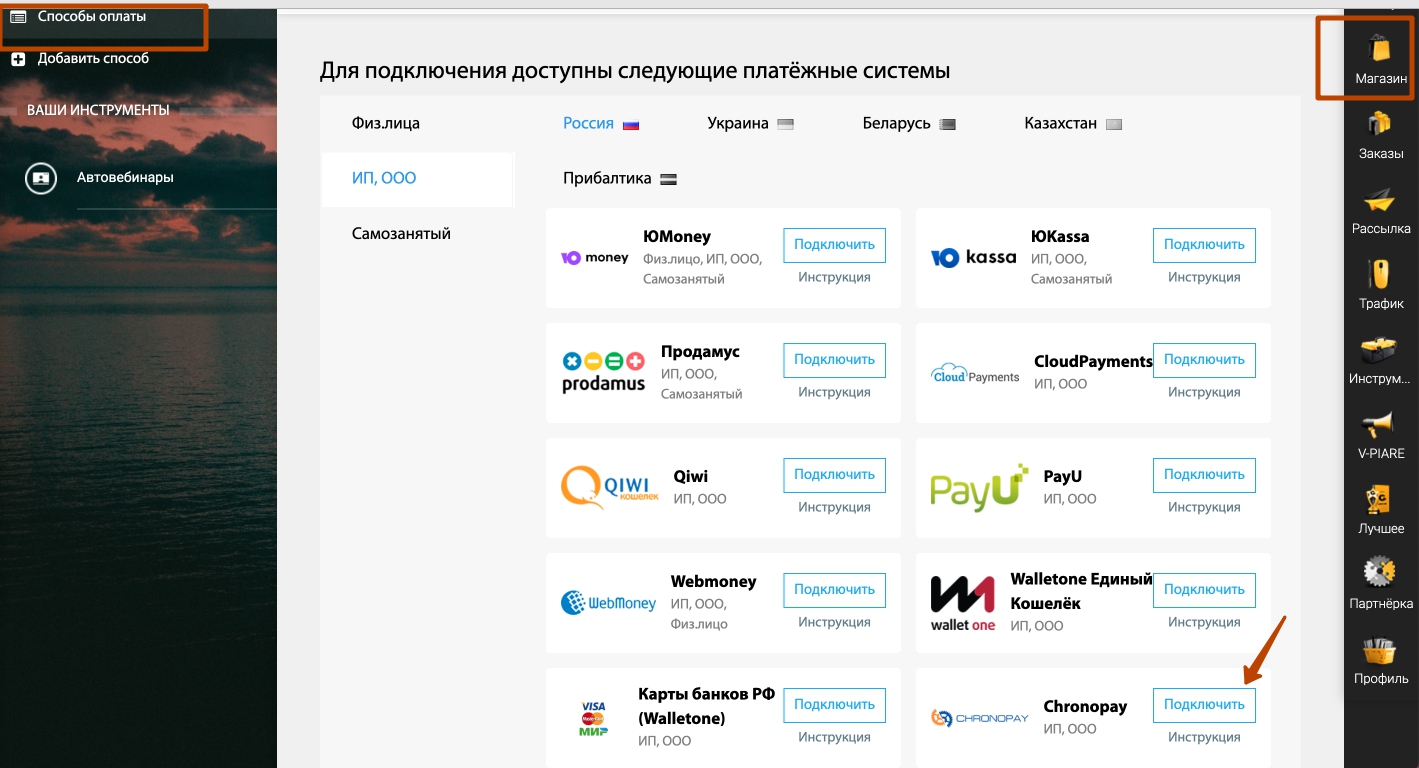1419x768 pixels.
Task: Open Добавить способ in the sidebar
Action: [x=93, y=59]
